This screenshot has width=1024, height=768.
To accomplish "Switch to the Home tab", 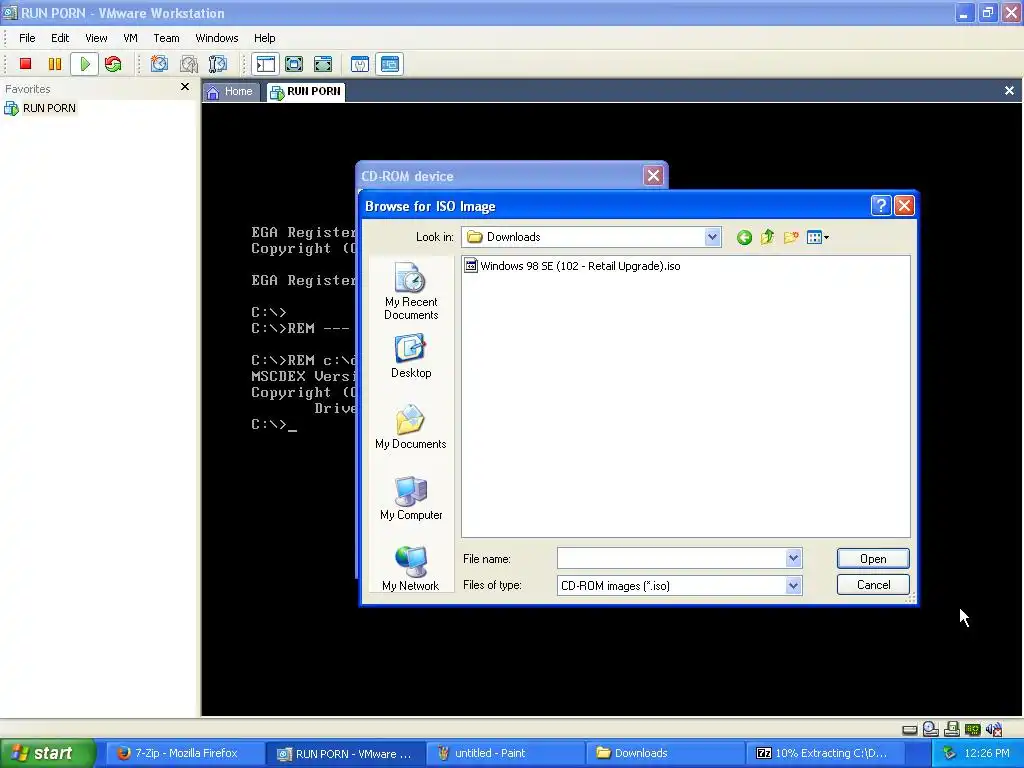I will (x=230, y=91).
